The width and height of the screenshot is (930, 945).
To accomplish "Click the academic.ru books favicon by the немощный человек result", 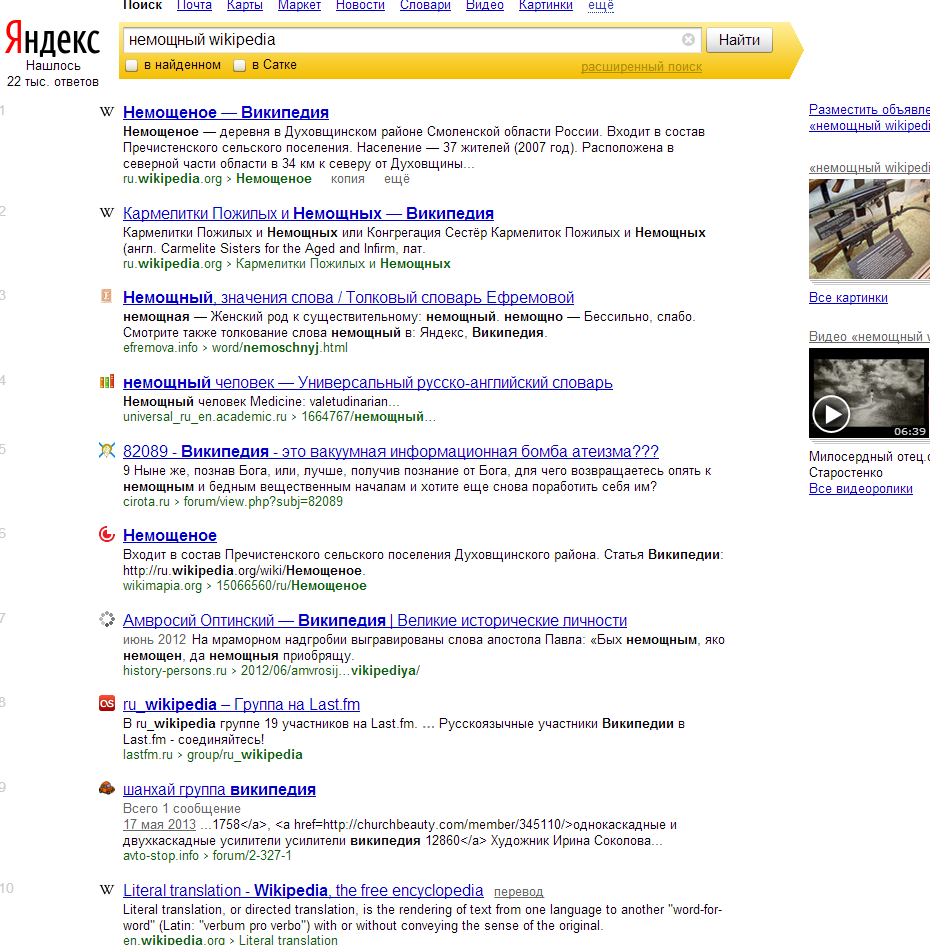I will coord(107,381).
